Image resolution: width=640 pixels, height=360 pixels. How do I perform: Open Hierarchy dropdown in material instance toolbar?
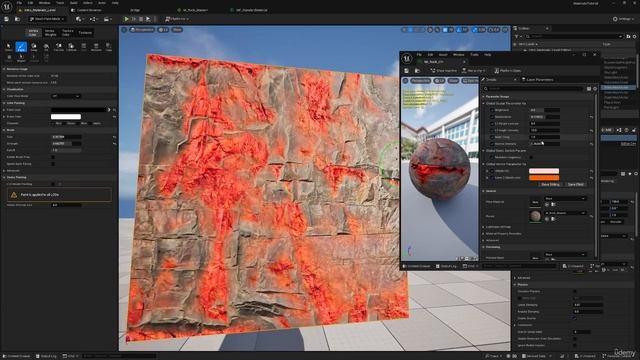(x=473, y=71)
